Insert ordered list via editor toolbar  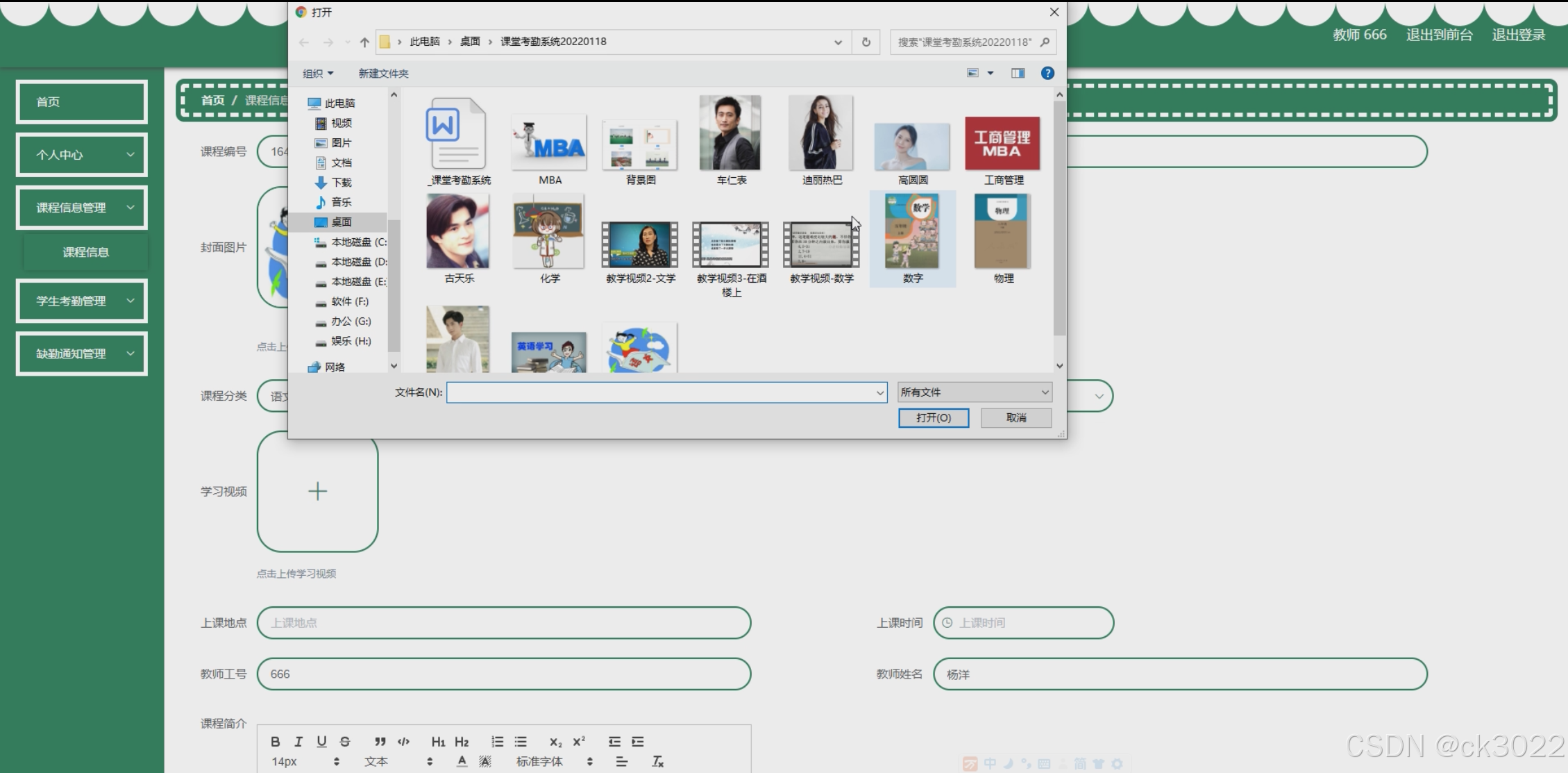click(497, 741)
